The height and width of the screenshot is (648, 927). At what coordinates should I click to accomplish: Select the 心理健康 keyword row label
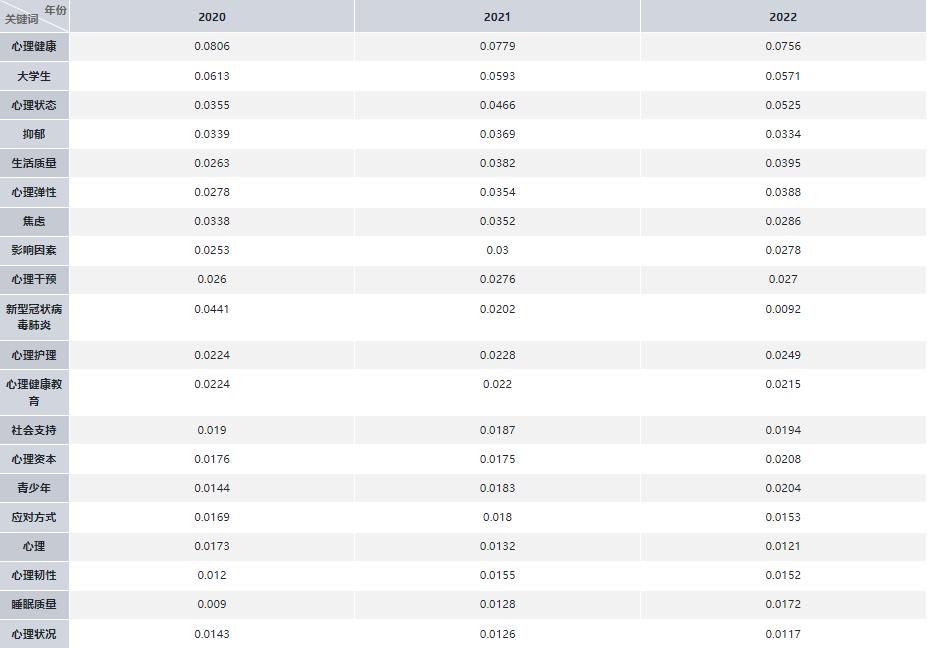pyautogui.click(x=34, y=46)
